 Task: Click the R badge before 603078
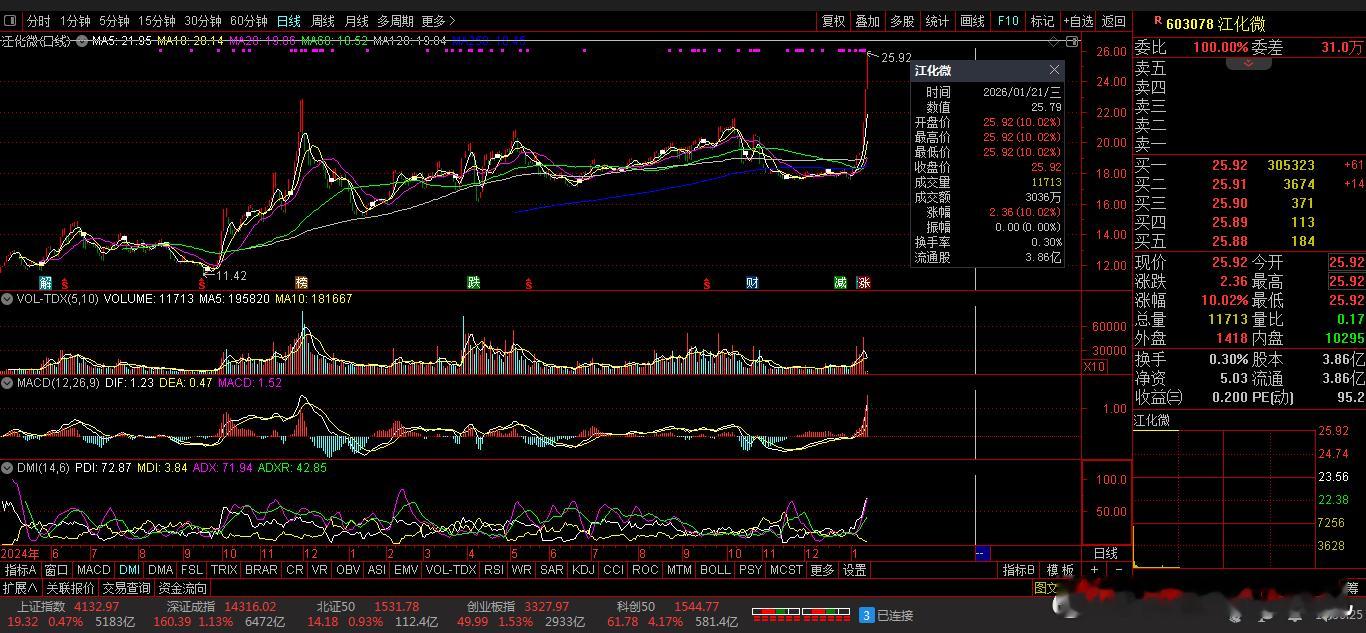click(1158, 21)
